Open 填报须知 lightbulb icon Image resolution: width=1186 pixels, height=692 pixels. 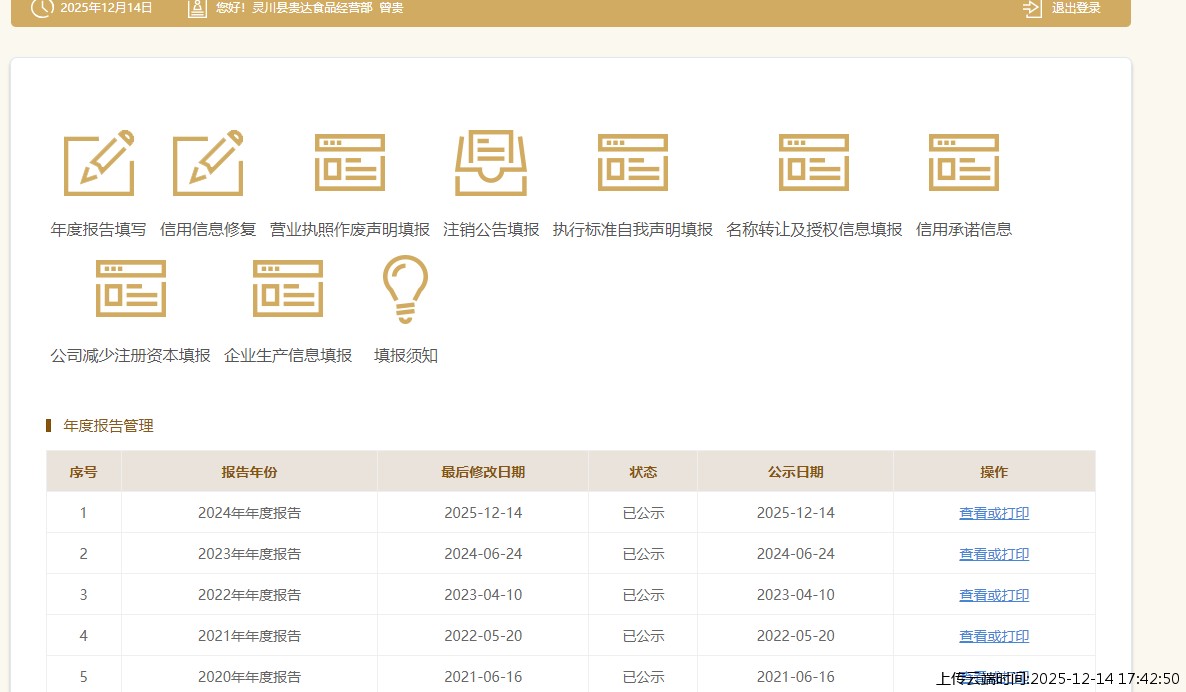pyautogui.click(x=406, y=289)
